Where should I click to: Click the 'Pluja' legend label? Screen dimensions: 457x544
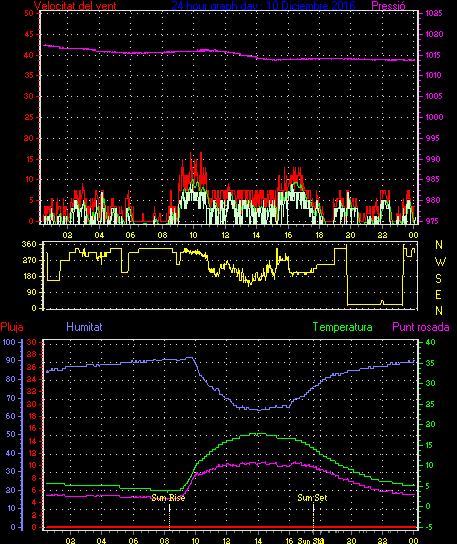point(12,327)
